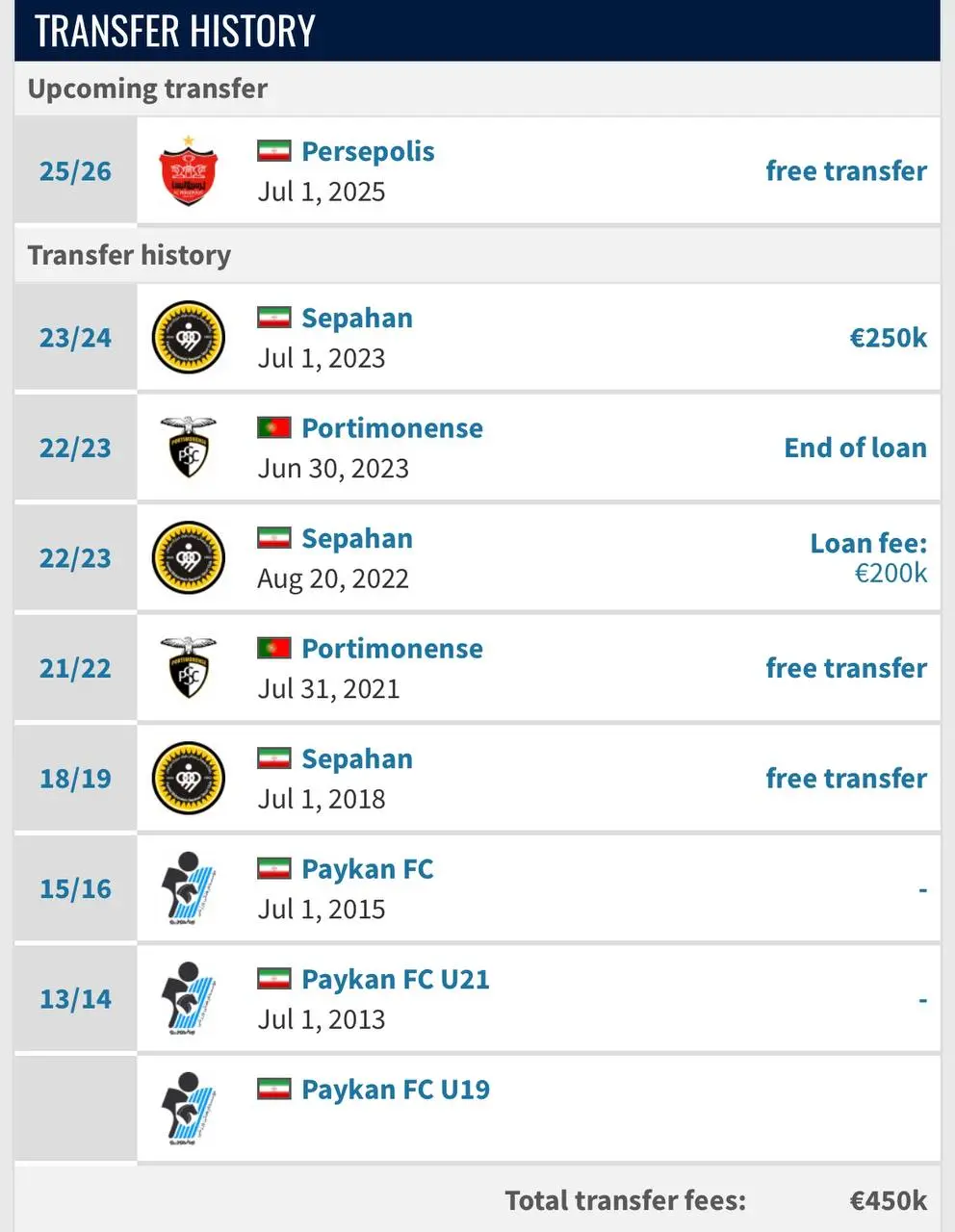Open the Paykan FC U19 link
Screen dimensions: 955x1232
(x=396, y=1090)
